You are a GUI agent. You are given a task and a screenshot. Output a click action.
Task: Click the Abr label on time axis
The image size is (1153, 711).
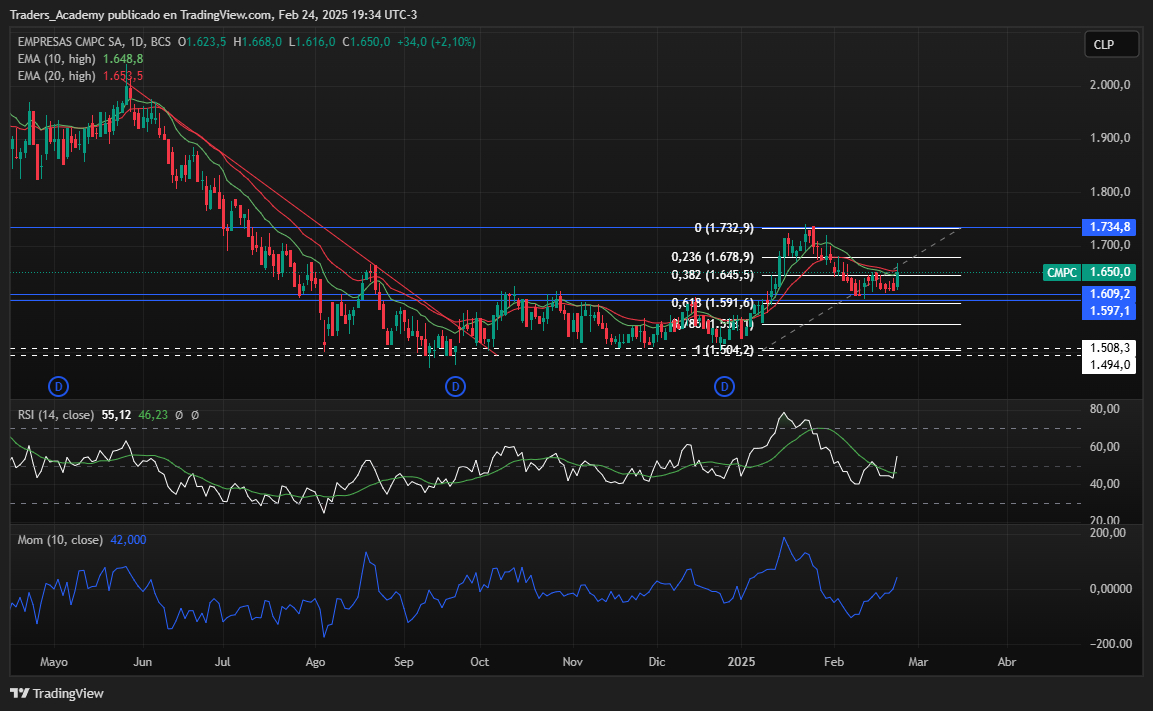[1007, 662]
